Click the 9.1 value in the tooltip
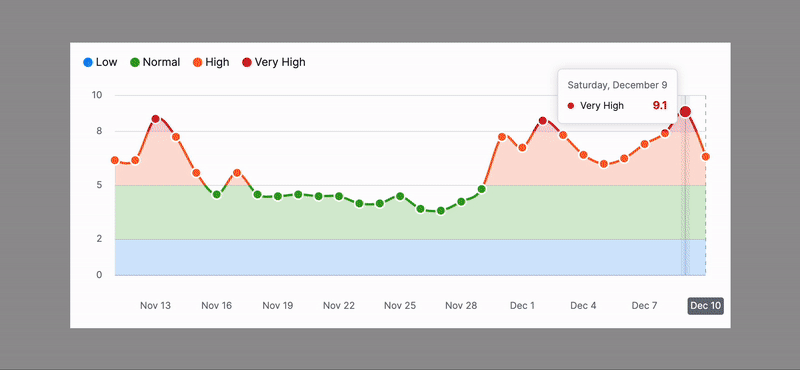This screenshot has width=800, height=370. (x=660, y=106)
